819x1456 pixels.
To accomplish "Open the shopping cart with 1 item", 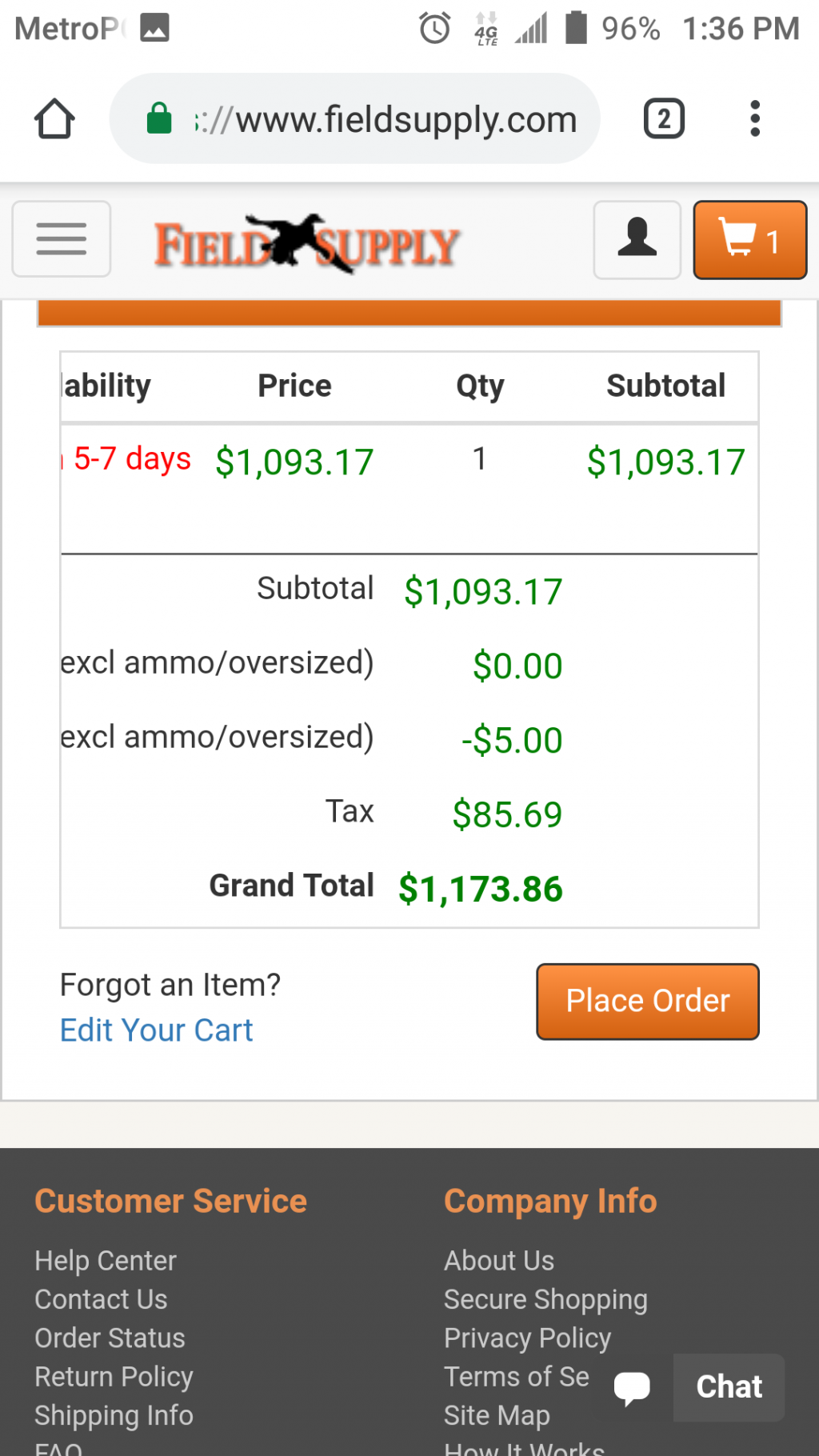I will (749, 240).
